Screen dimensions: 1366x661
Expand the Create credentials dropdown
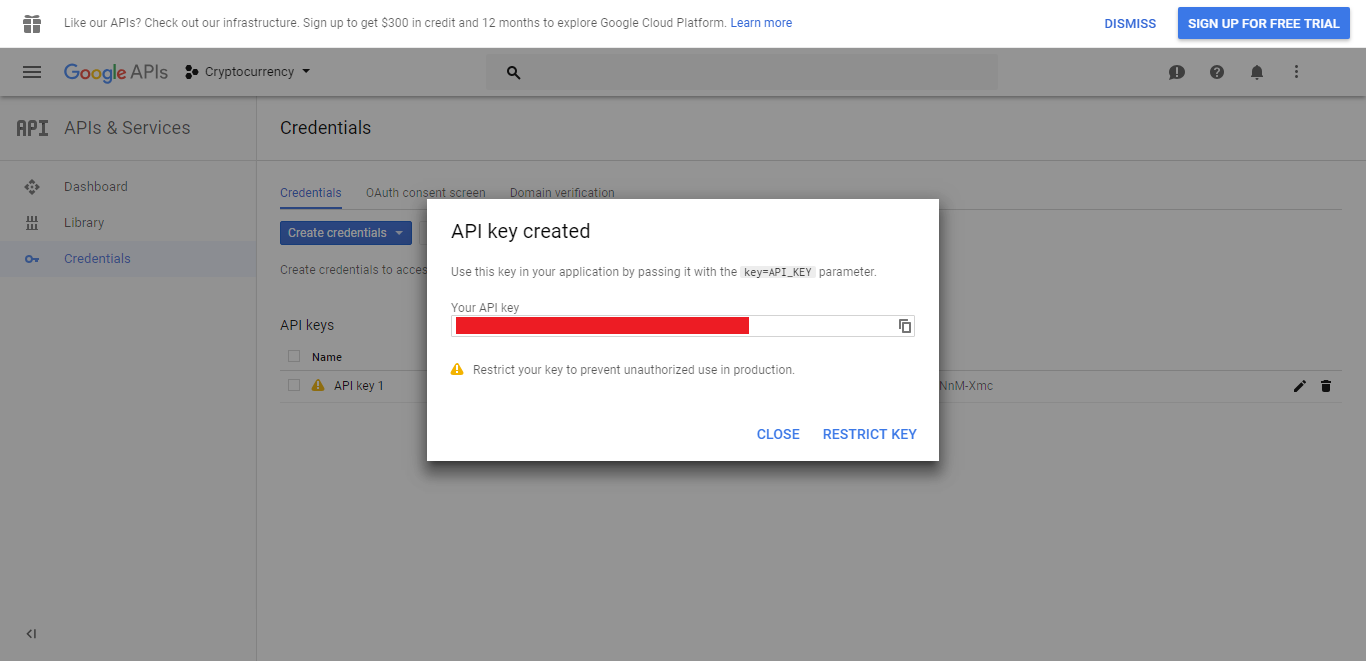coord(345,232)
